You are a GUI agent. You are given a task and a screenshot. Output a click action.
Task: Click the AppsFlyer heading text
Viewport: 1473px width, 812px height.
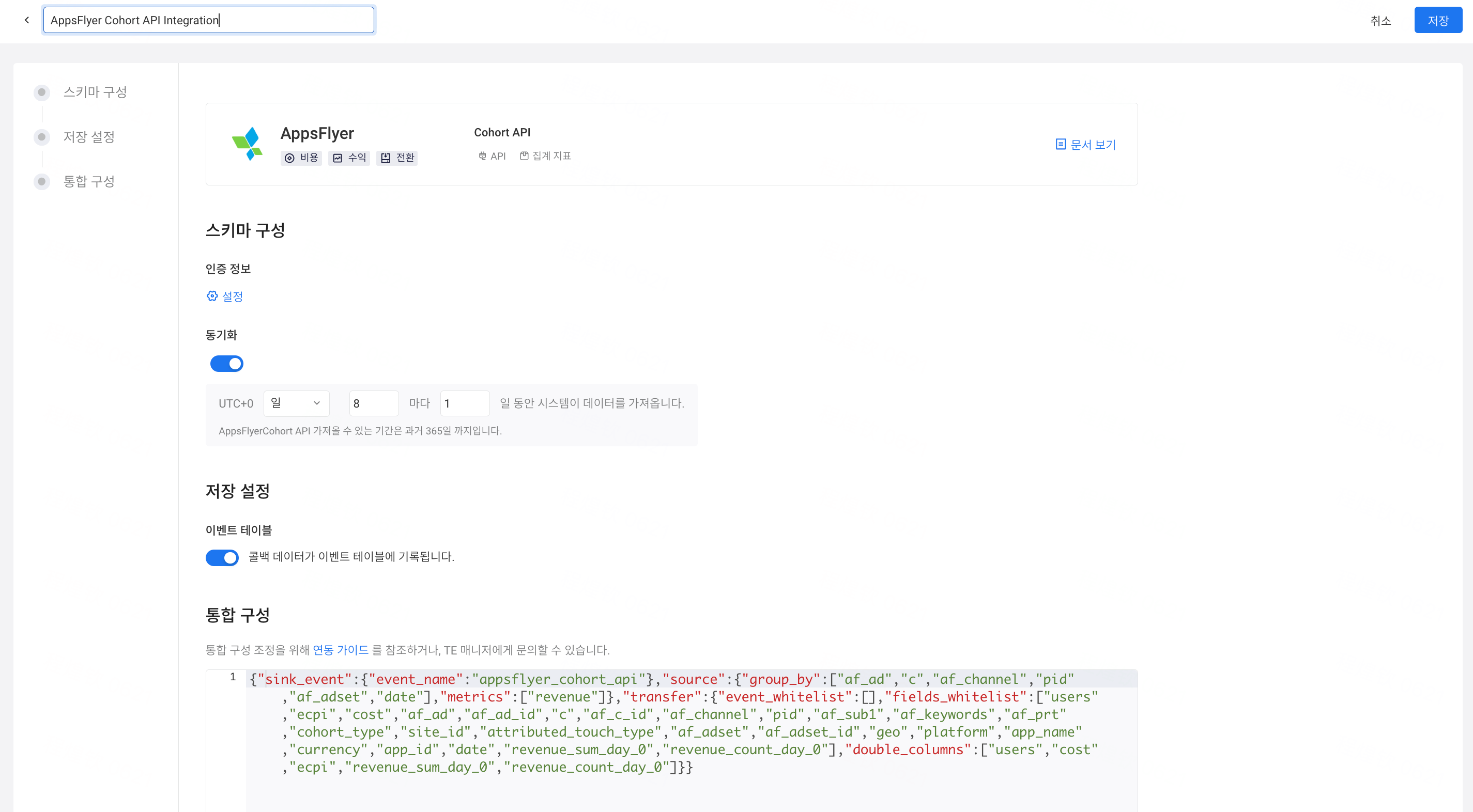click(317, 133)
